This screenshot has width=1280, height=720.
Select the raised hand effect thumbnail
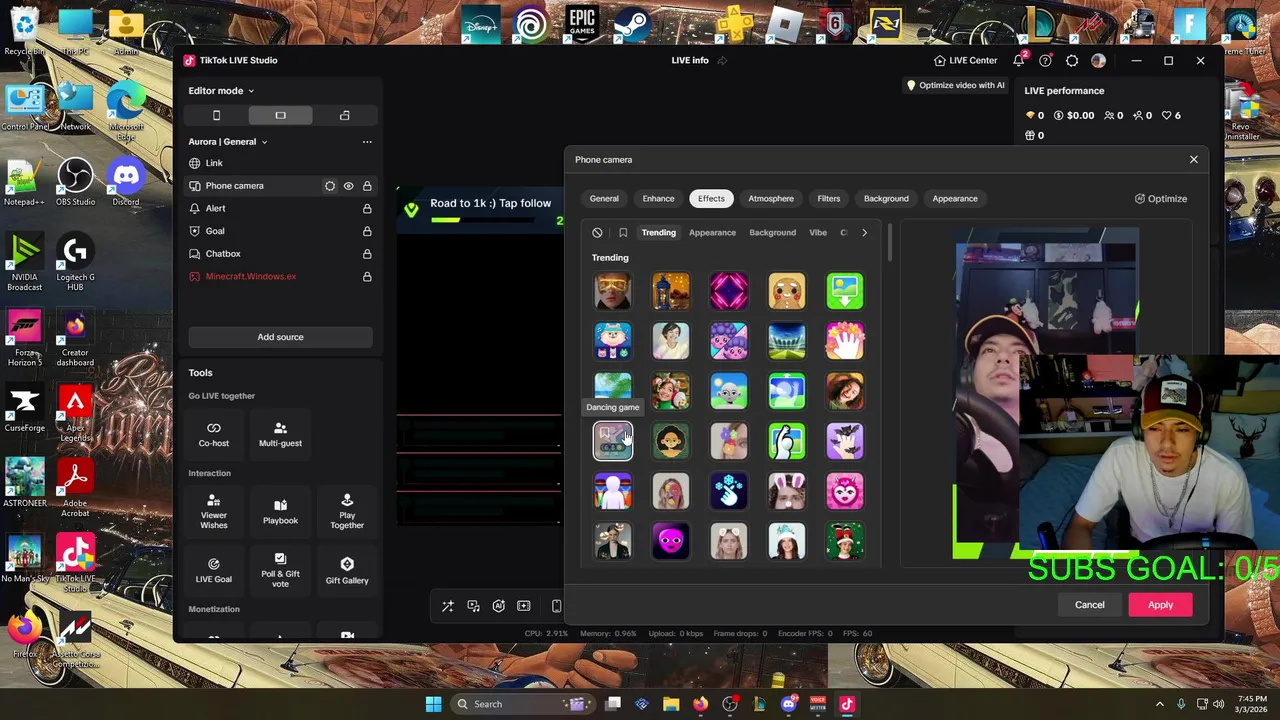845,341
